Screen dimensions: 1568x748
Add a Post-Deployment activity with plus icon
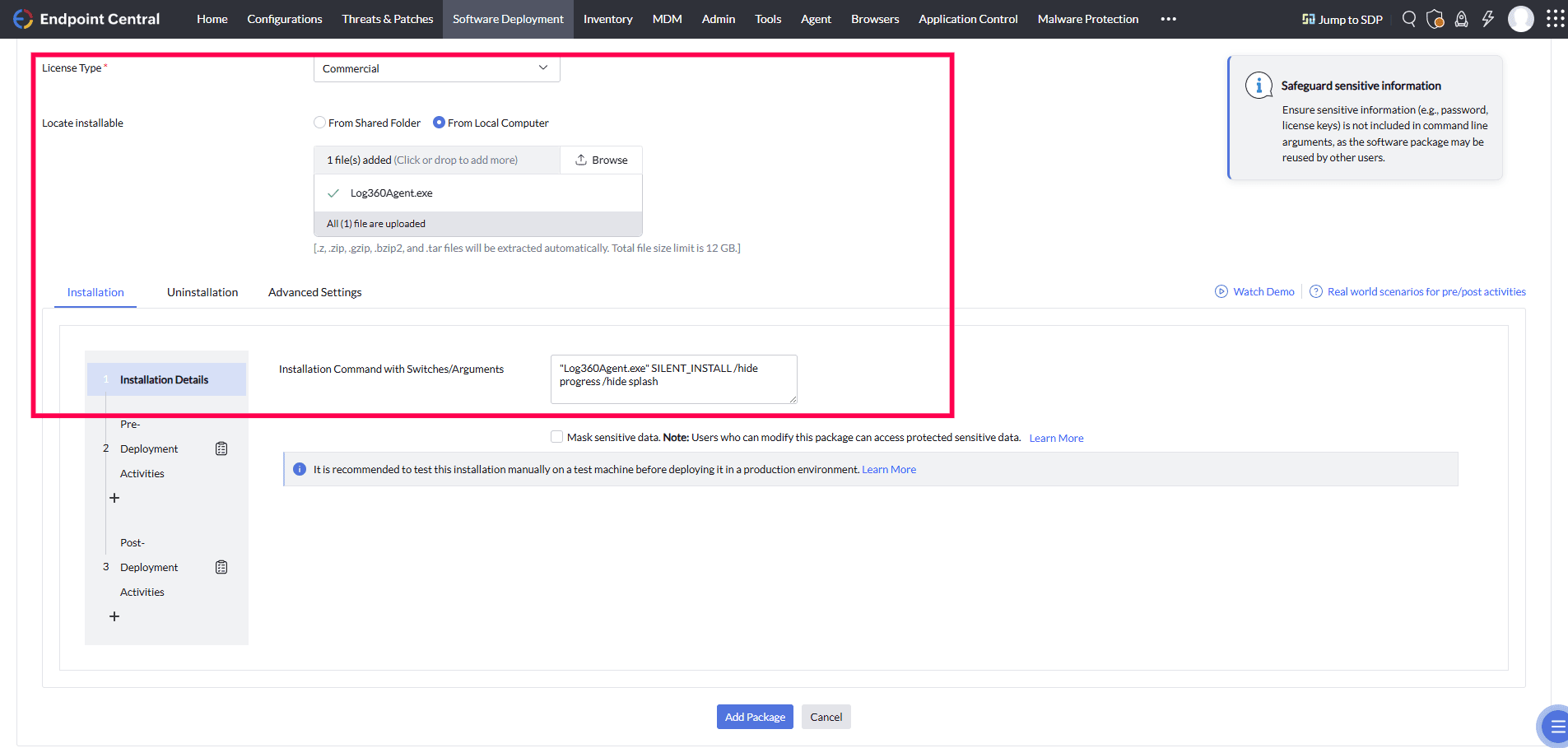(114, 616)
